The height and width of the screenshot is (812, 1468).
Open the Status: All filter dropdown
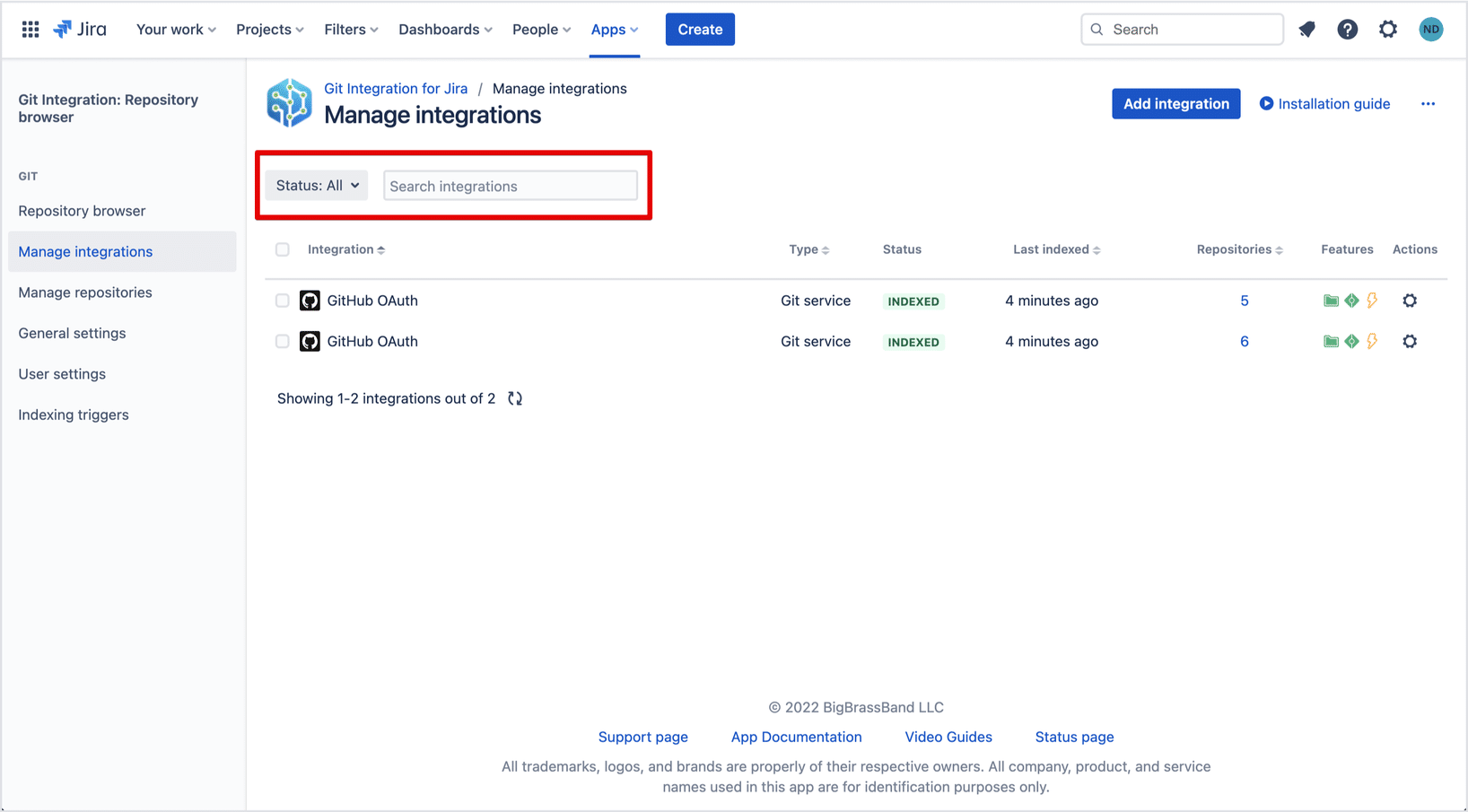(317, 186)
